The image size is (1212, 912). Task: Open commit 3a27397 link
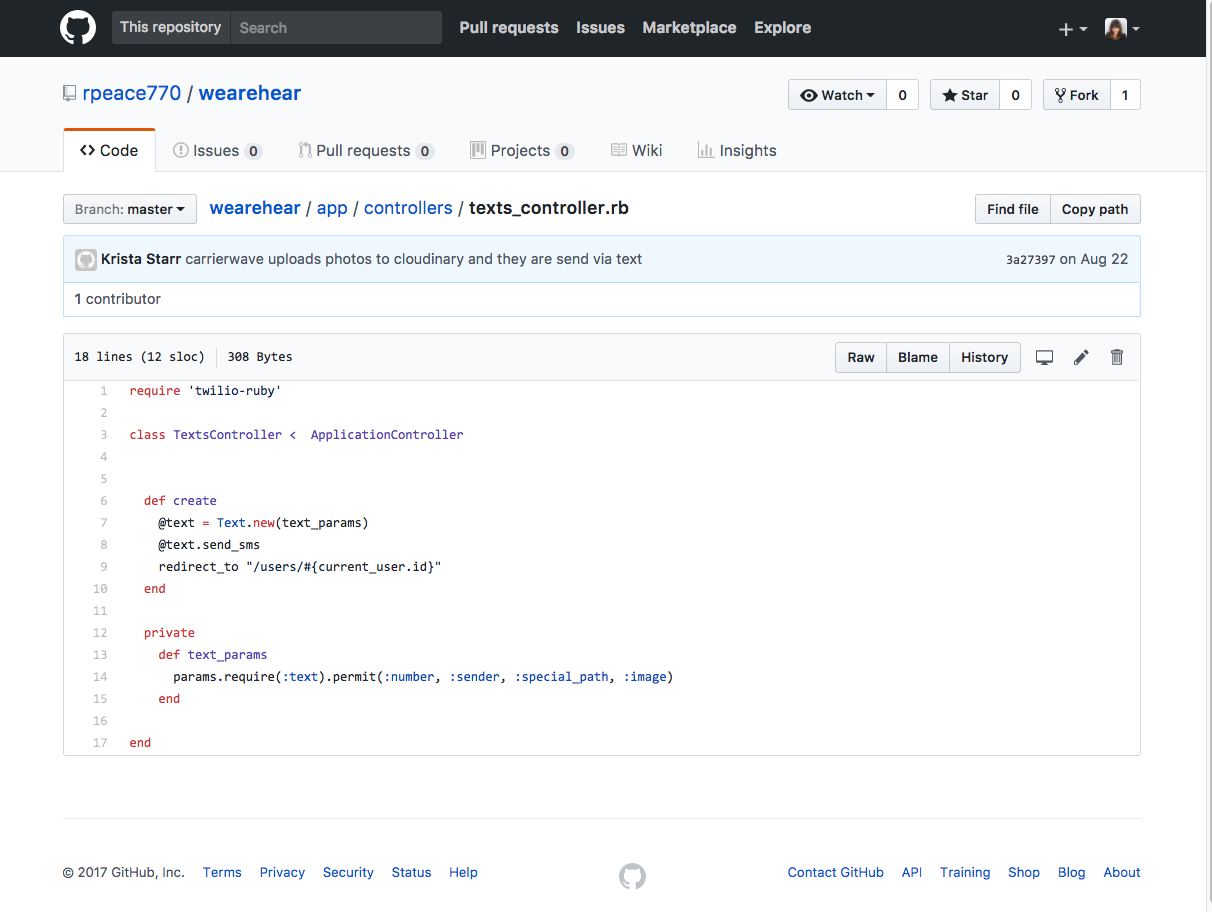pos(1030,260)
